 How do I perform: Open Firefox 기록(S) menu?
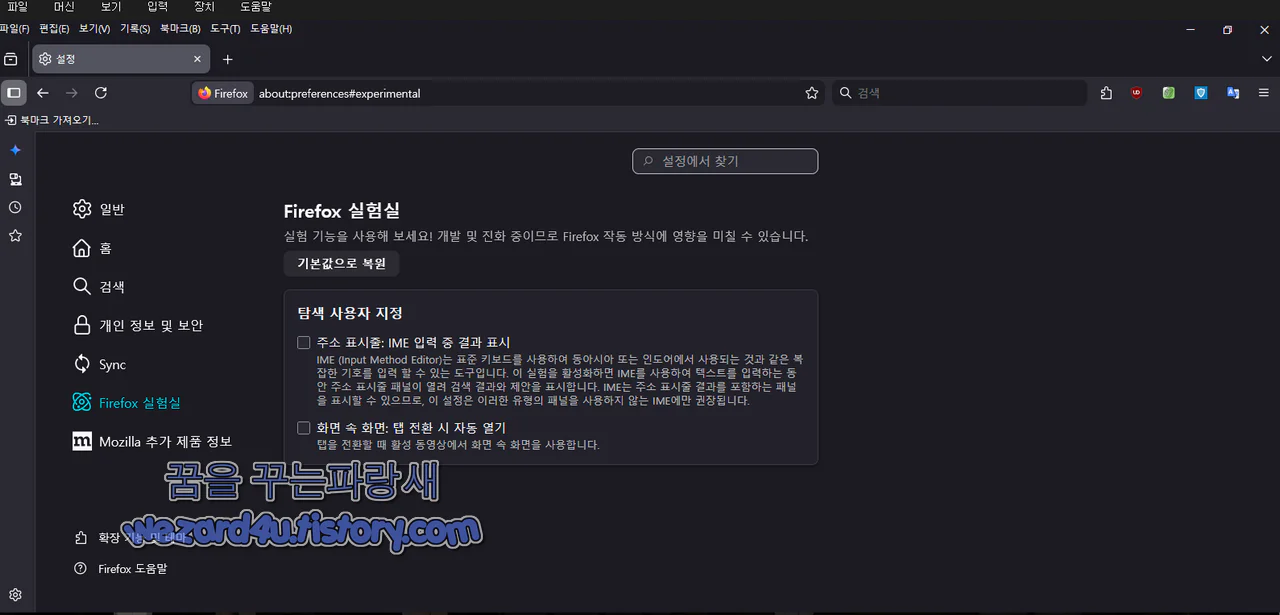[135, 29]
